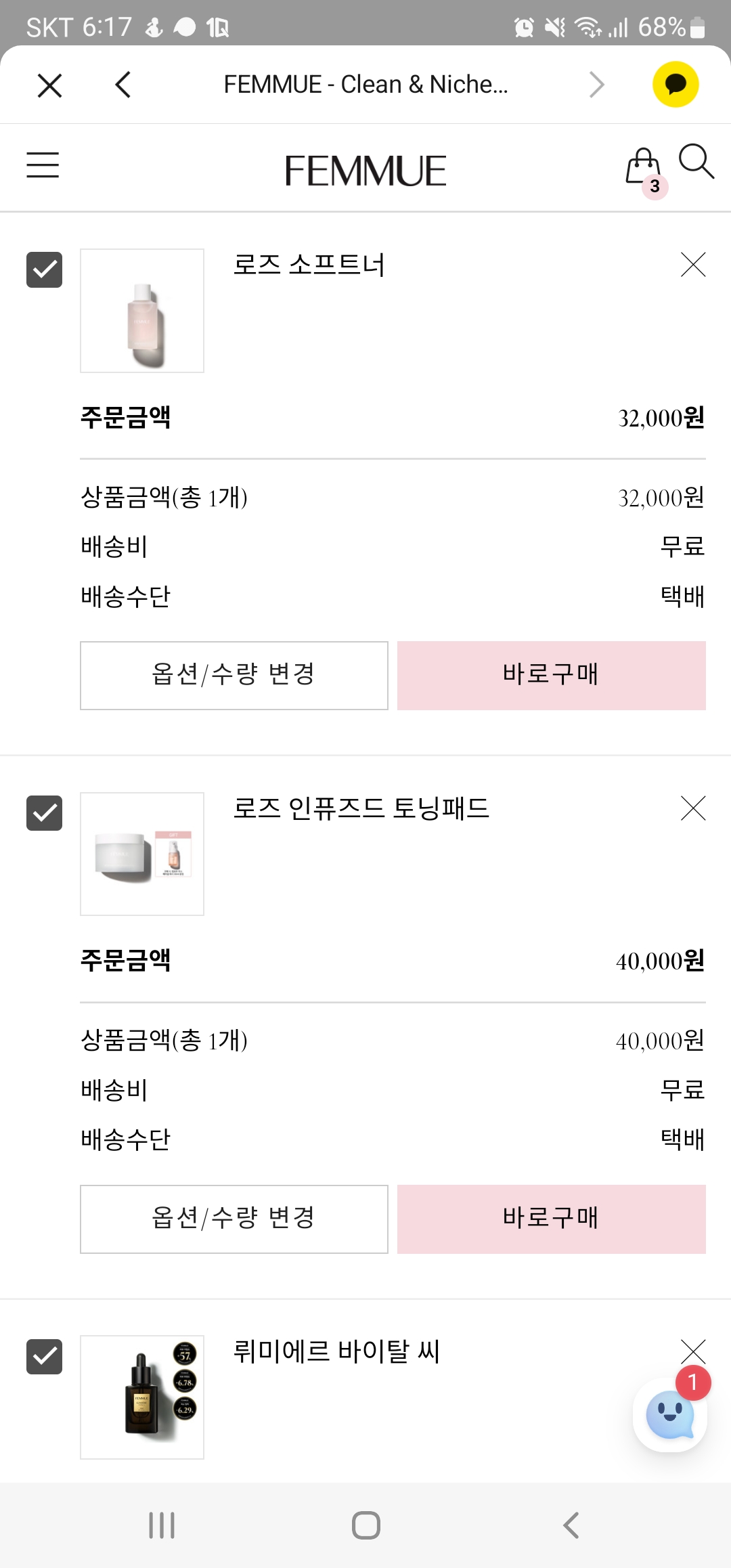Change option/quantity for 토닝패드
Screen dimensions: 731x1568
click(x=234, y=1219)
